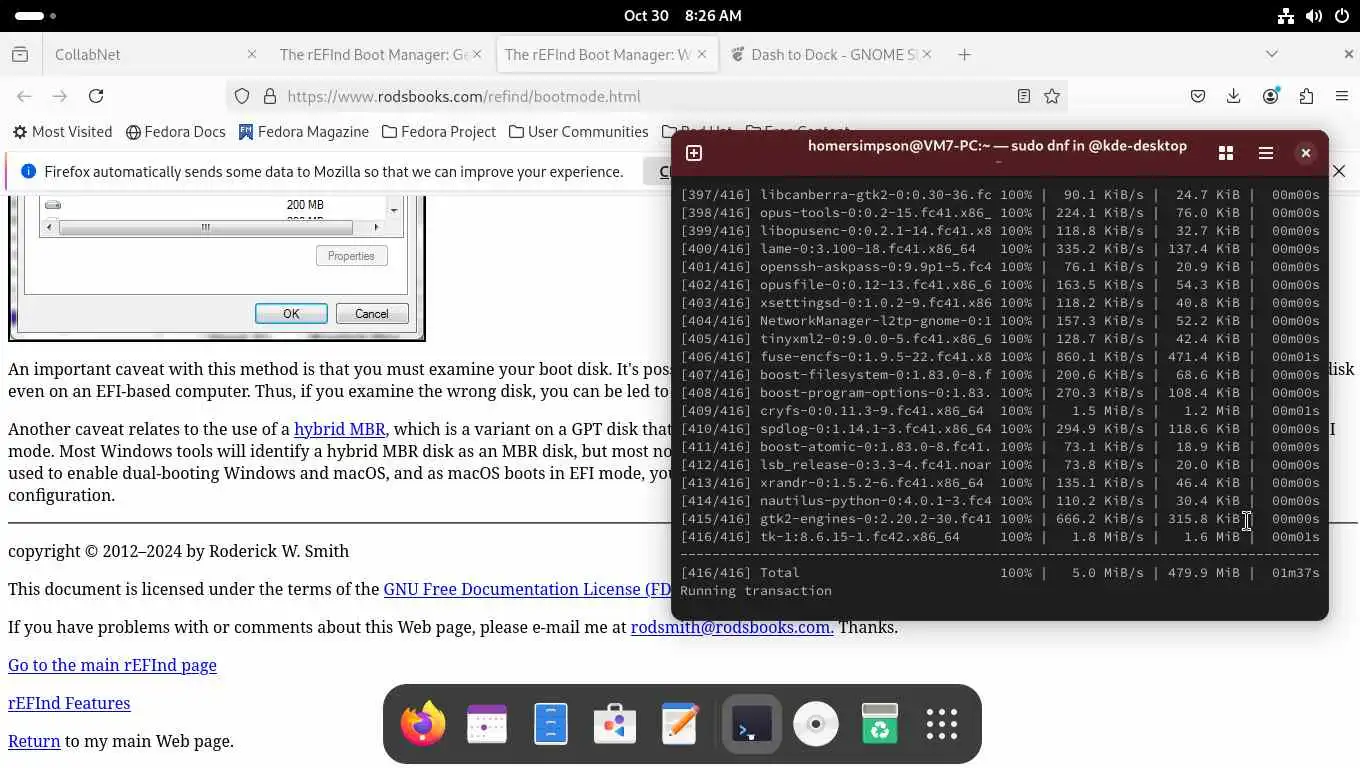The image size is (1360, 768).
Task: Show all applications grid
Action: 942,724
